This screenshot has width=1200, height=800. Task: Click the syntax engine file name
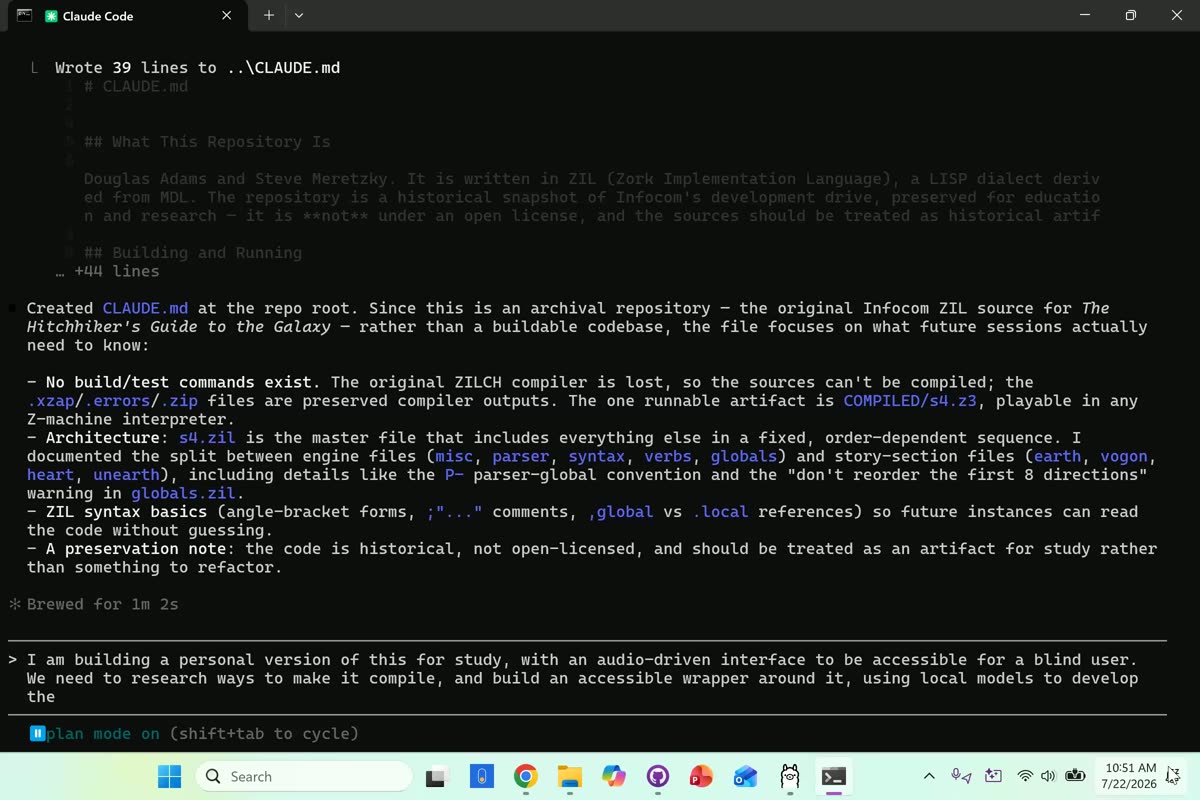click(x=597, y=456)
